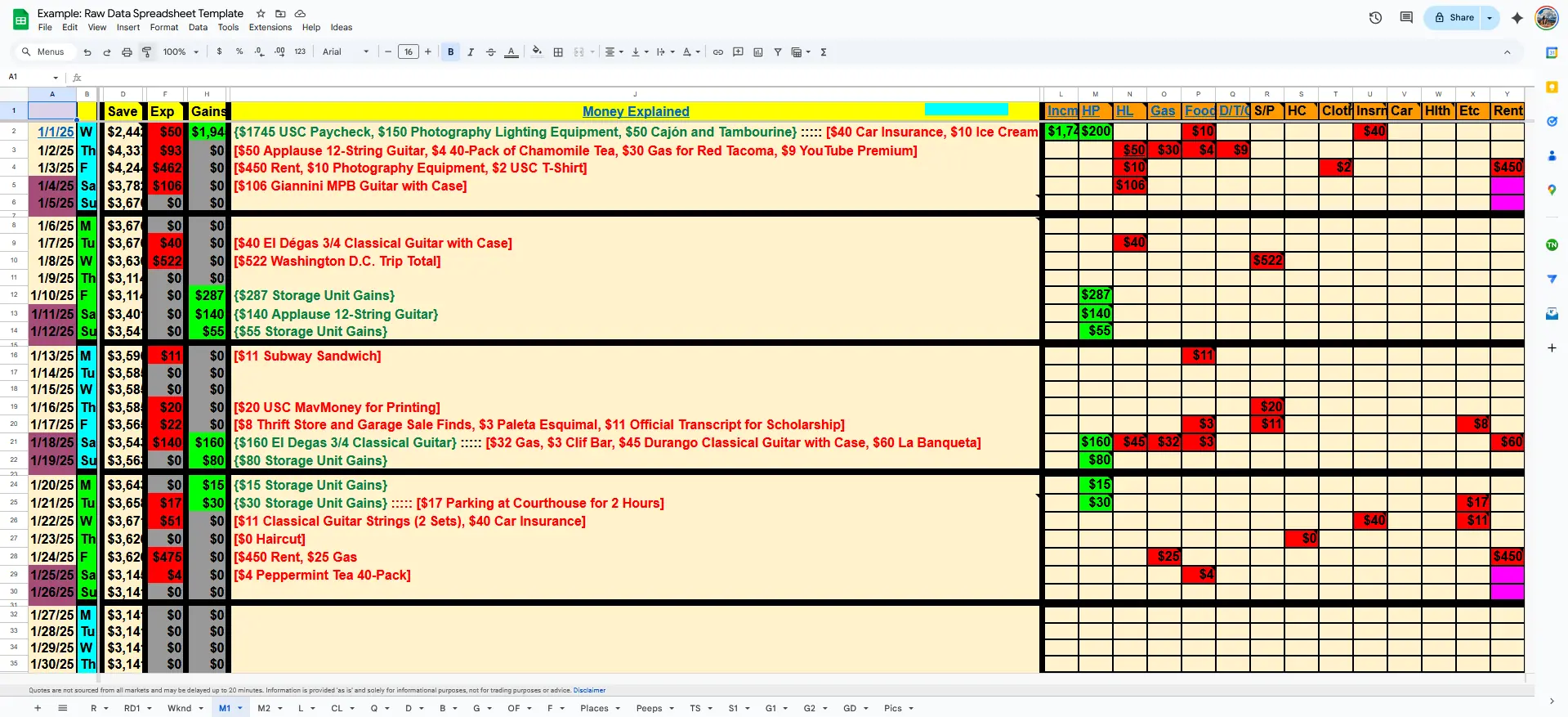Show all sheets list

tap(62, 708)
